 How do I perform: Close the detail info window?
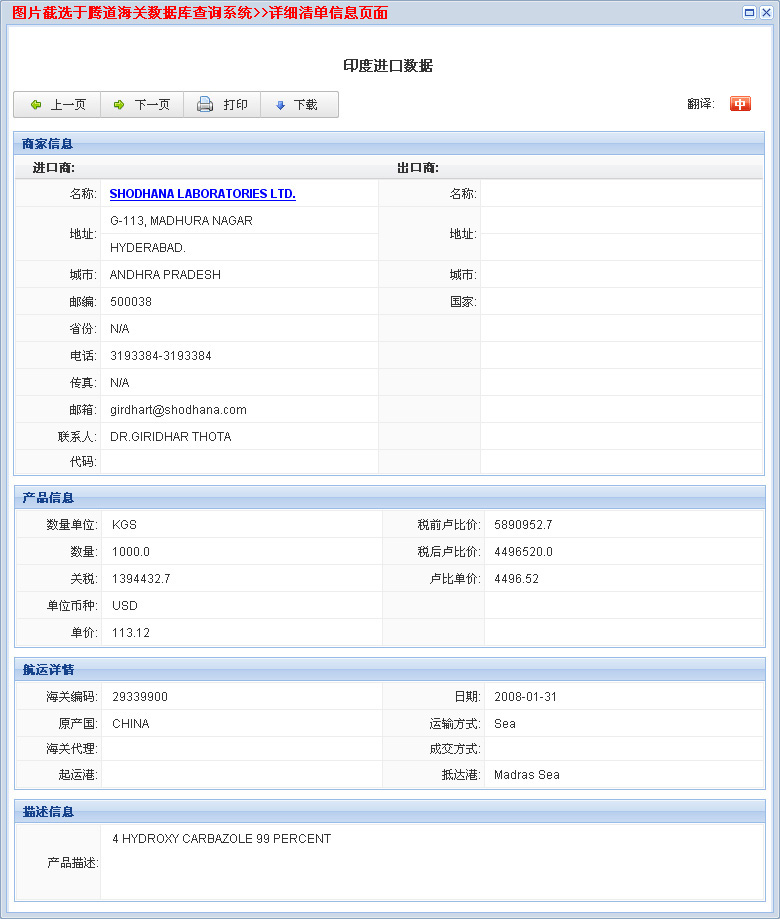[x=766, y=13]
